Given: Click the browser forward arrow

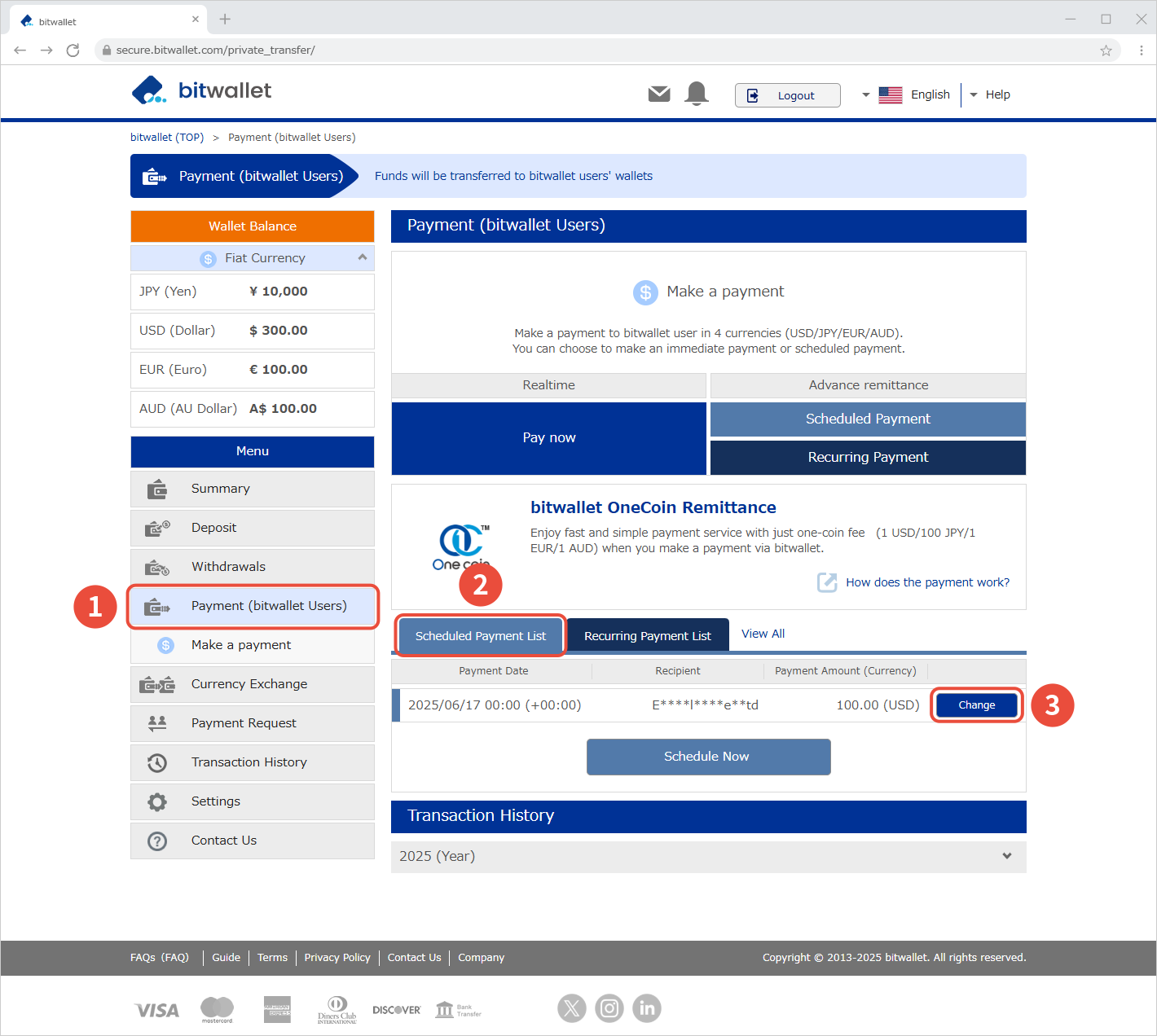Looking at the screenshot, I should (x=46, y=50).
